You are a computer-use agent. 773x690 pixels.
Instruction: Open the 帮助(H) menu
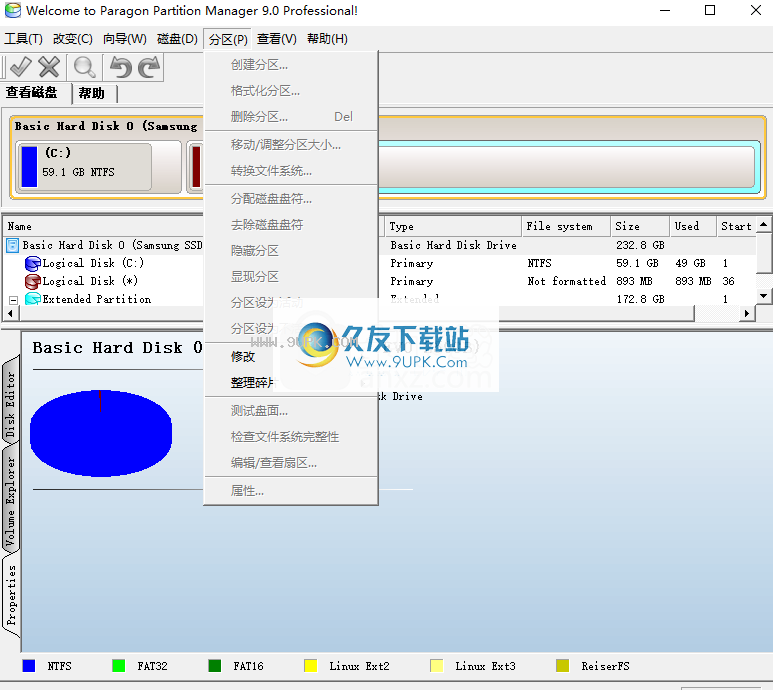327,38
